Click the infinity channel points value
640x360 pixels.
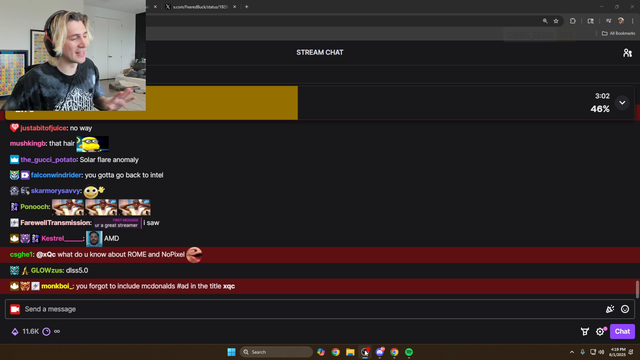point(57,331)
